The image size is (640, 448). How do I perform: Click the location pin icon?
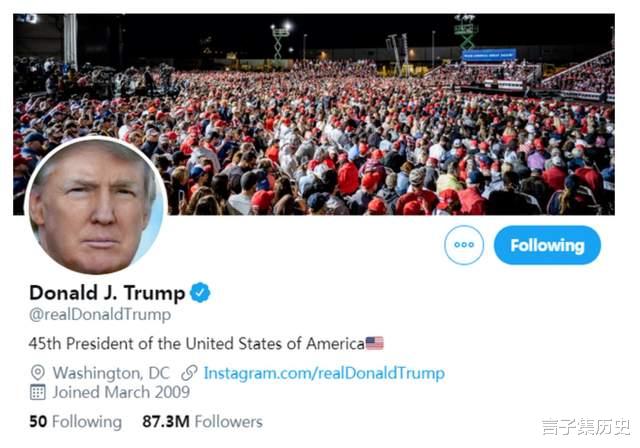[x=38, y=373]
